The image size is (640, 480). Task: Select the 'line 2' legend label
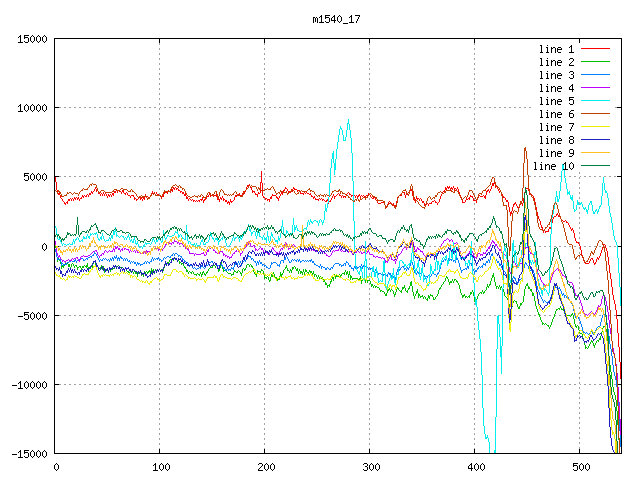pos(556,62)
